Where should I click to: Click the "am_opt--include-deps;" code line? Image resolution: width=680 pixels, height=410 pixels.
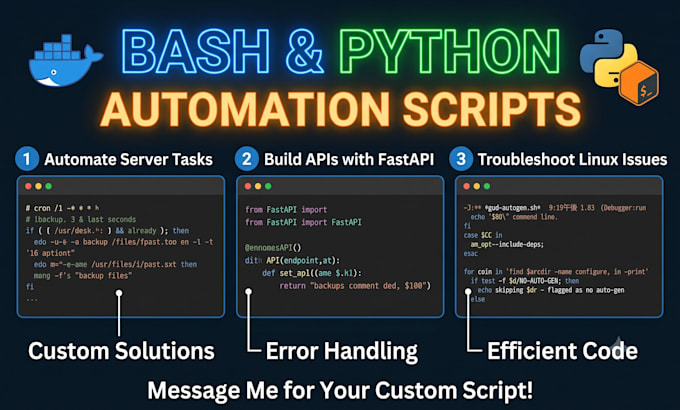tap(507, 244)
